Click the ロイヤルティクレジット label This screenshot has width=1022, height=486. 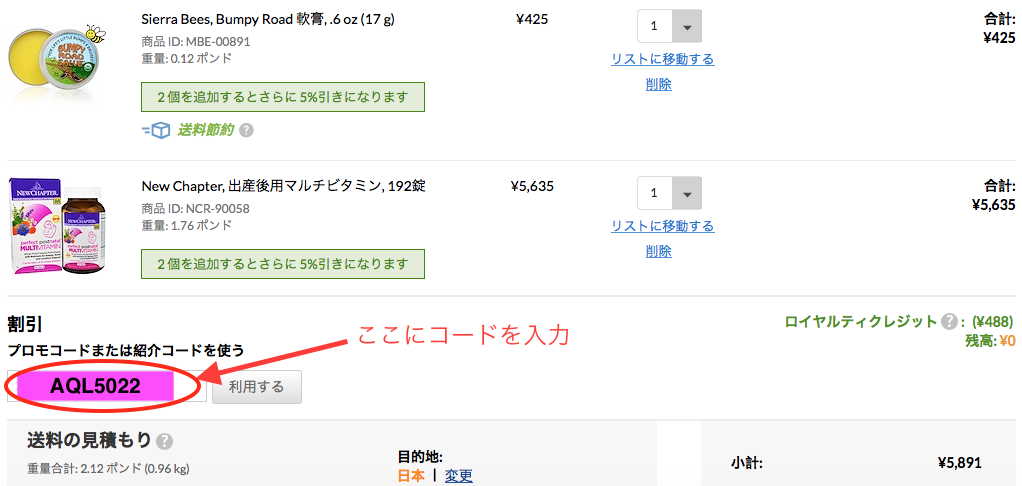(x=861, y=321)
